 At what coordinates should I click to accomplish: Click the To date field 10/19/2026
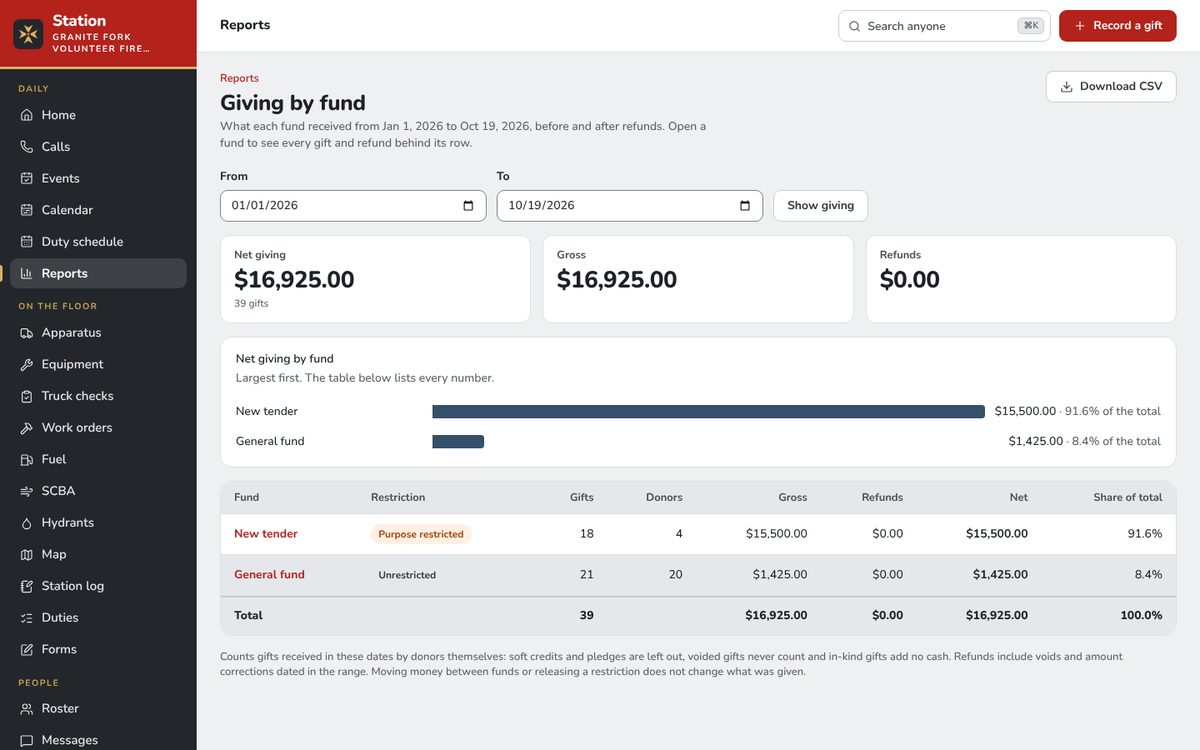tap(630, 206)
